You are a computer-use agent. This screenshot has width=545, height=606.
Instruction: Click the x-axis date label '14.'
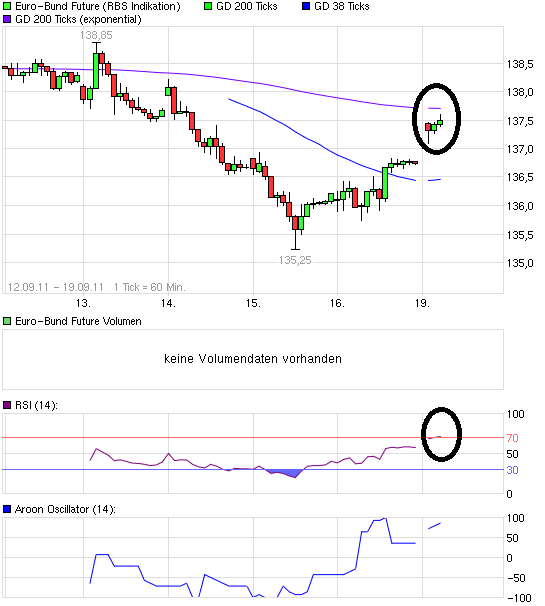(x=168, y=303)
